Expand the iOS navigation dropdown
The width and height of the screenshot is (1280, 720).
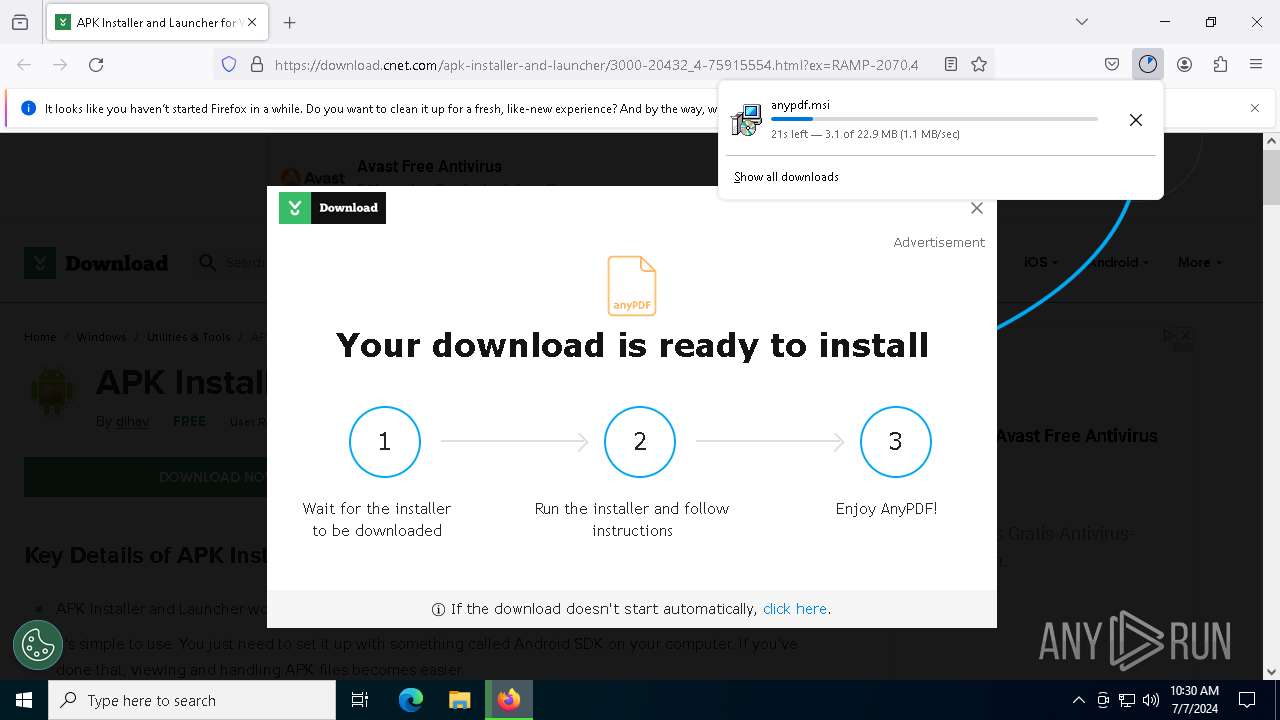point(1041,262)
